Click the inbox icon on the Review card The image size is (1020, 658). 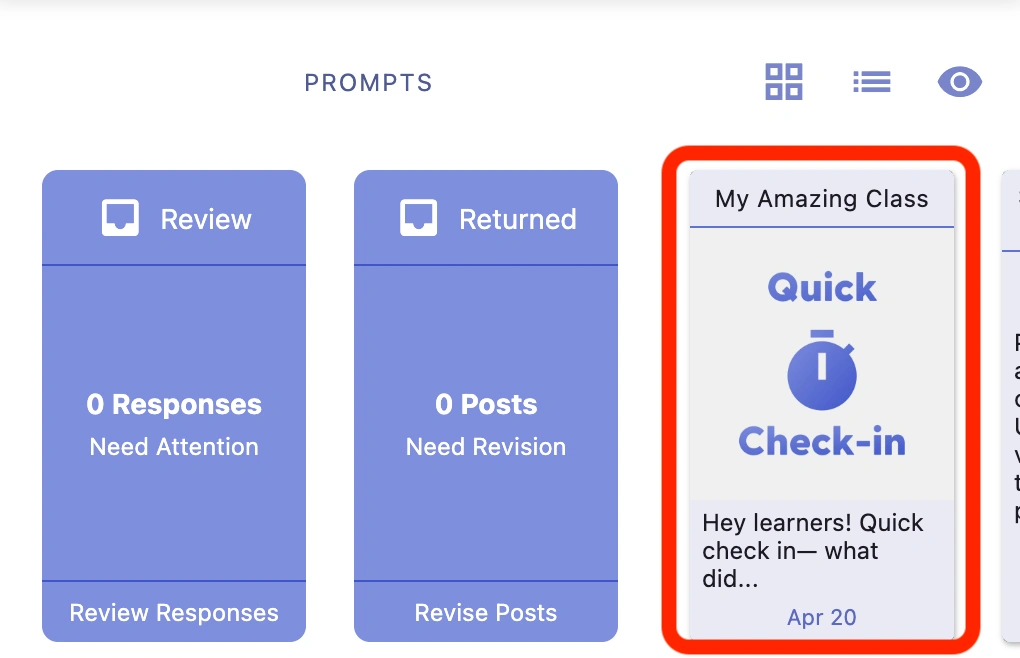click(x=120, y=217)
